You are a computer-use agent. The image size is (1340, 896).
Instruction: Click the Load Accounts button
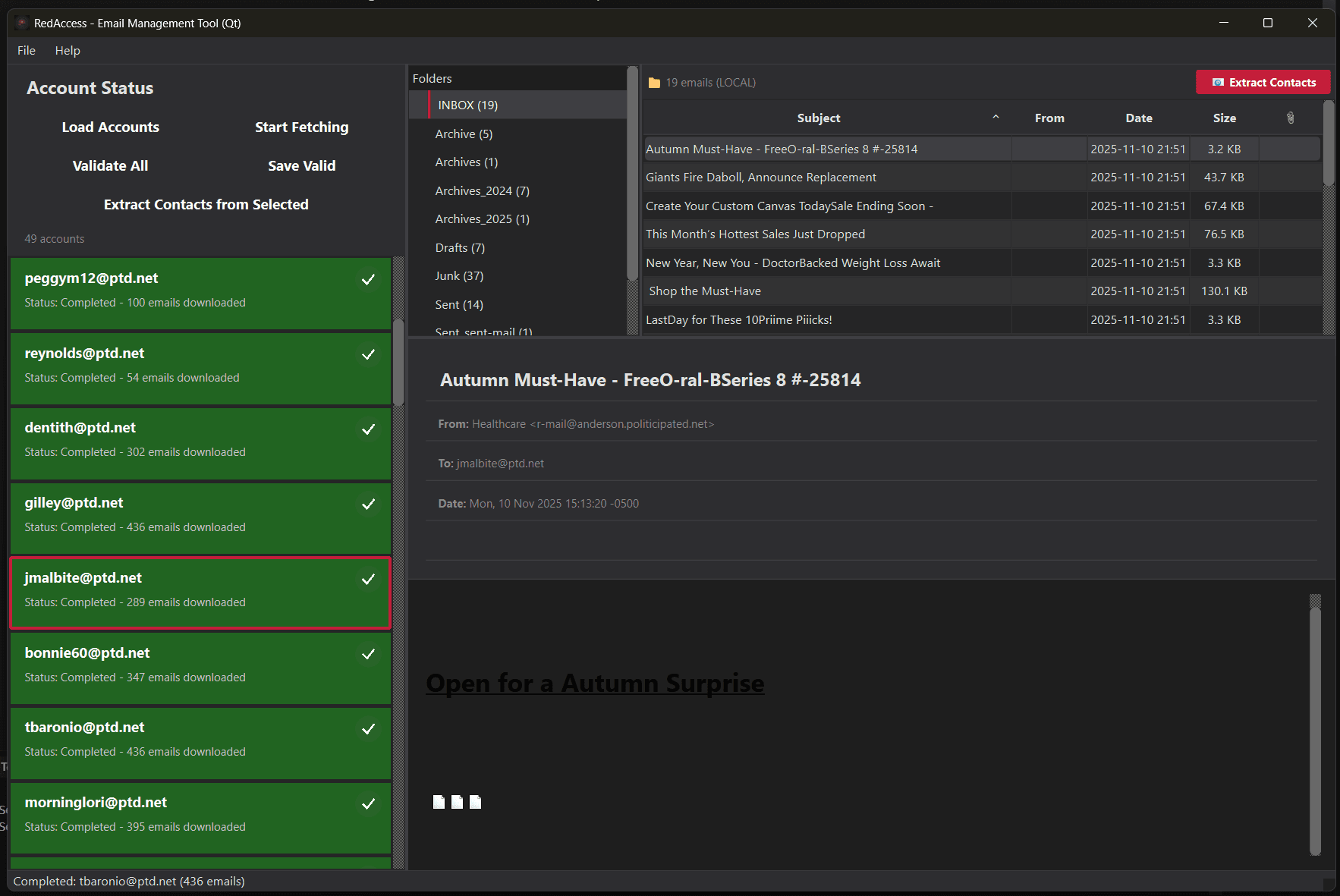110,127
